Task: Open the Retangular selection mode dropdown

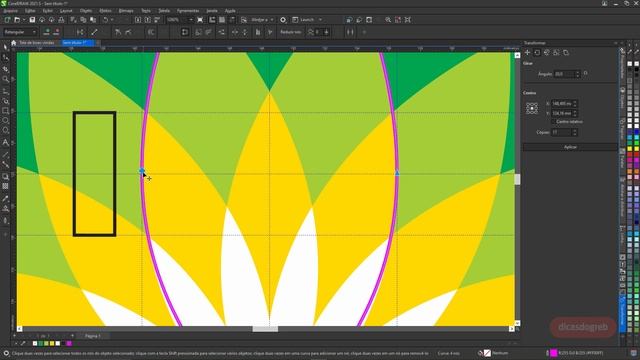Action: [x=20, y=32]
